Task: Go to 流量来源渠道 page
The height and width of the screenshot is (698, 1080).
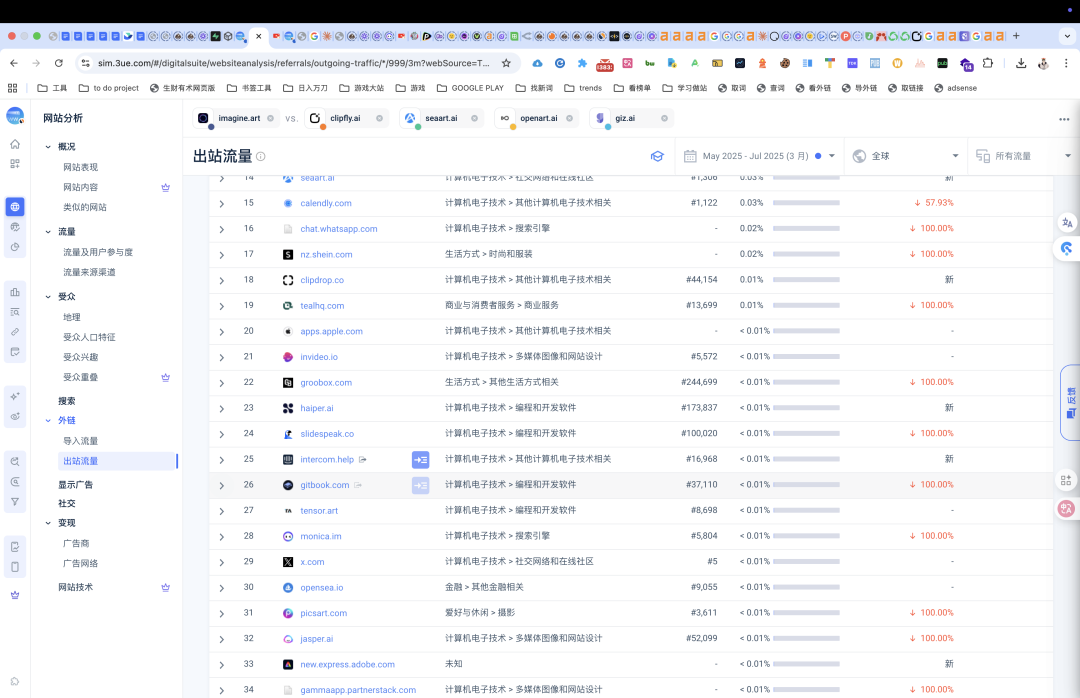Action: [89, 272]
